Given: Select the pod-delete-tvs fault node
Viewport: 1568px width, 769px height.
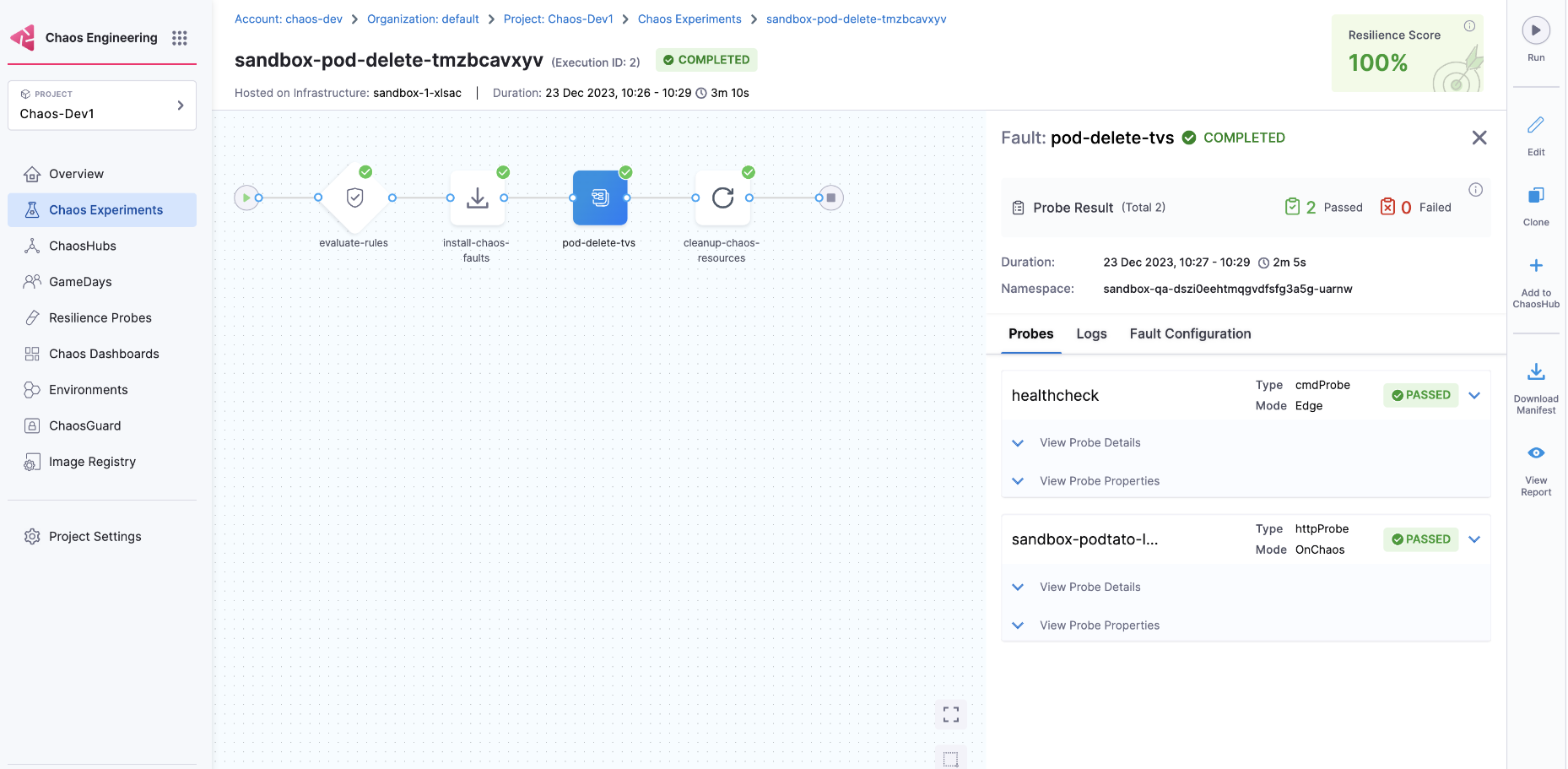Looking at the screenshot, I should coord(599,198).
